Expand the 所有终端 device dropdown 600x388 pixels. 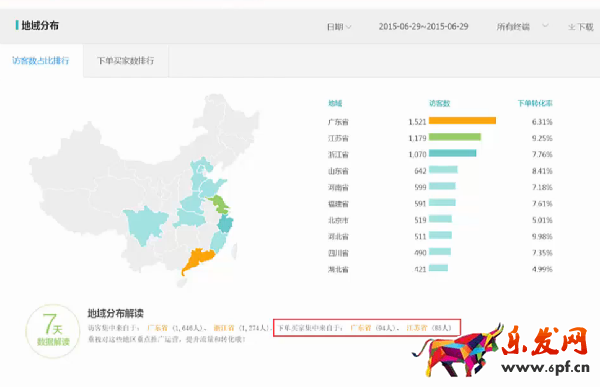click(522, 26)
